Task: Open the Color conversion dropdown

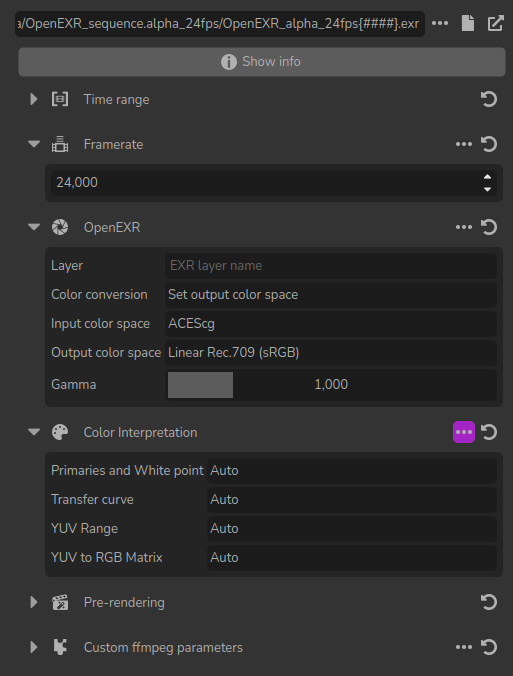Action: pos(331,295)
